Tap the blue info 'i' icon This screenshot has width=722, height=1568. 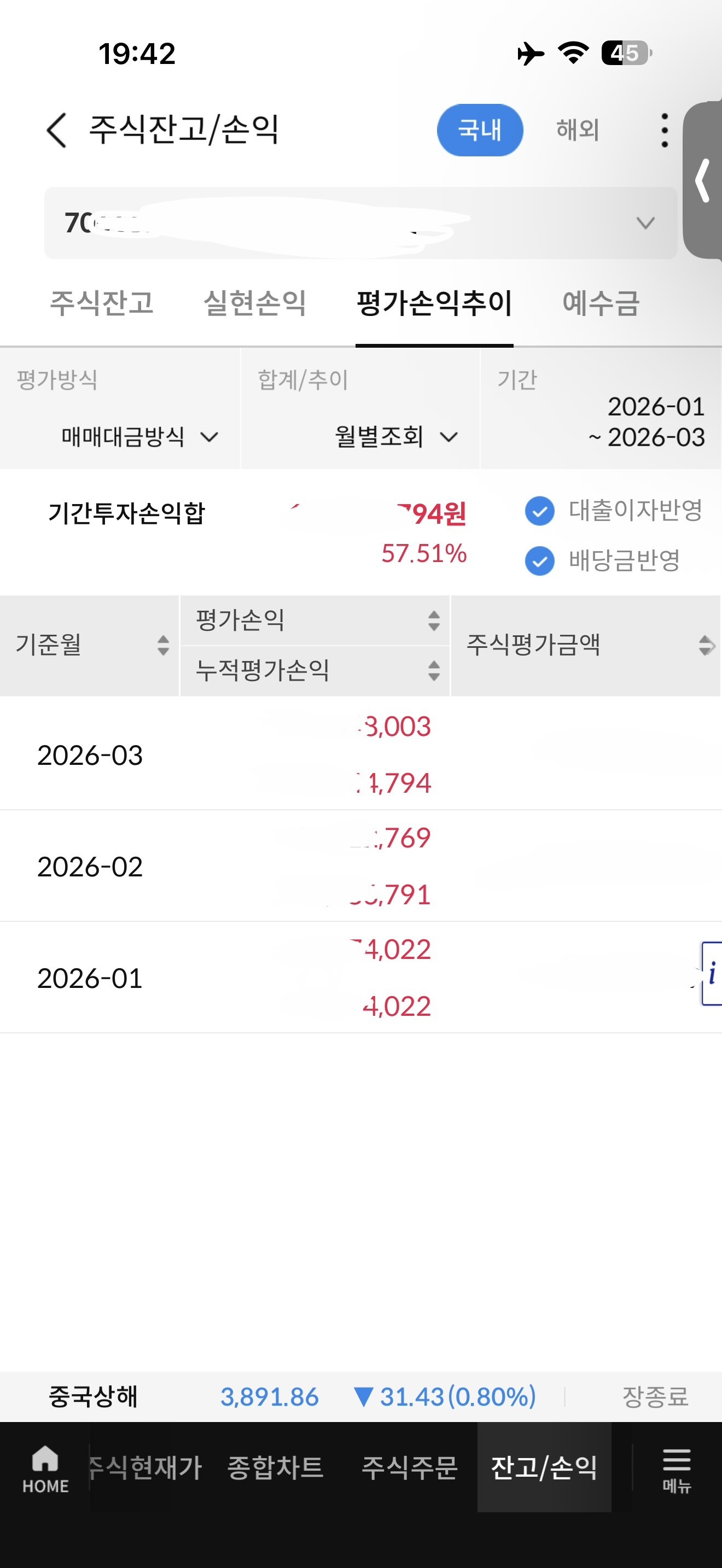pos(712,973)
